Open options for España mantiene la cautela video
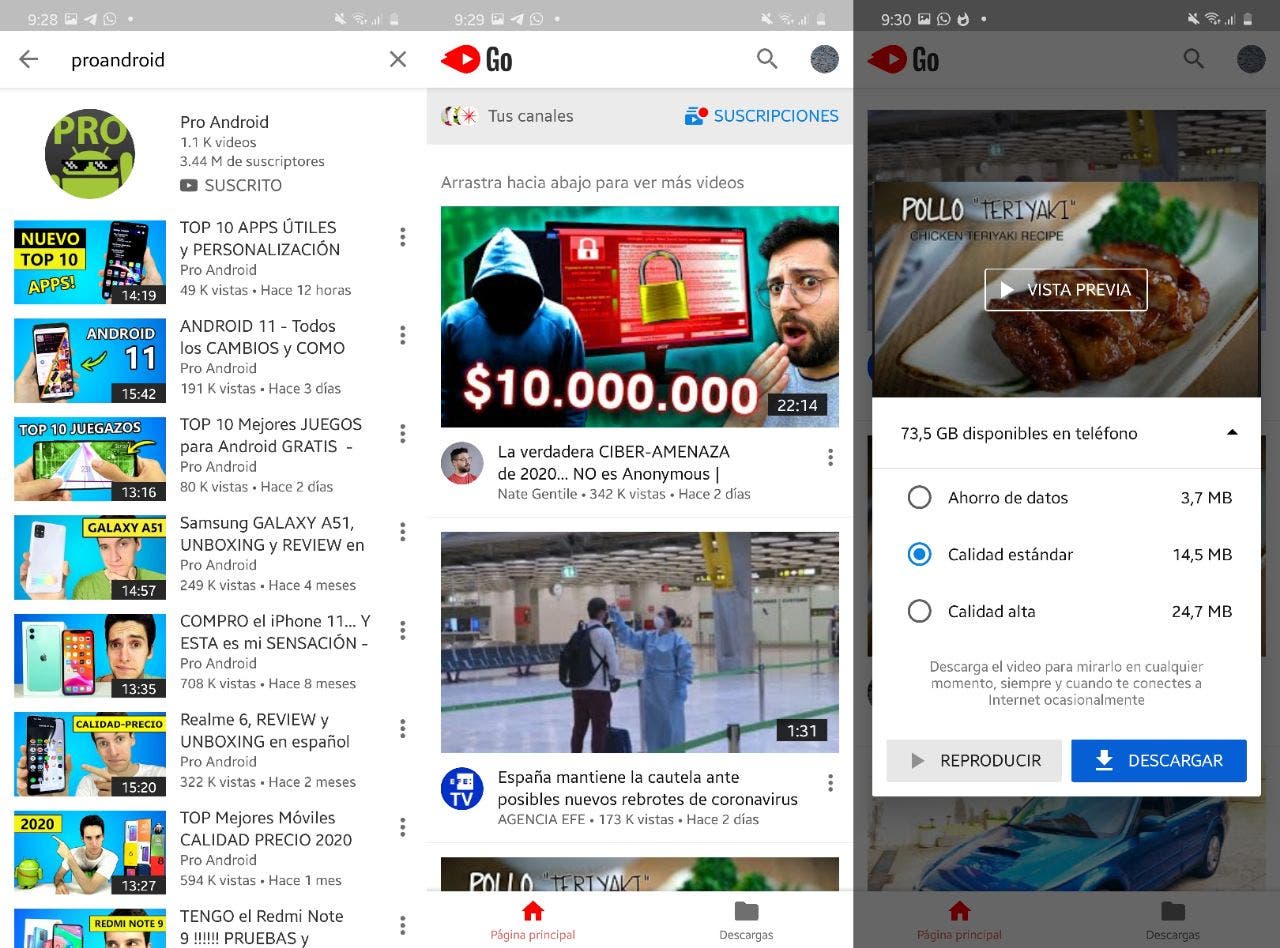This screenshot has height=948, width=1280. click(x=830, y=783)
